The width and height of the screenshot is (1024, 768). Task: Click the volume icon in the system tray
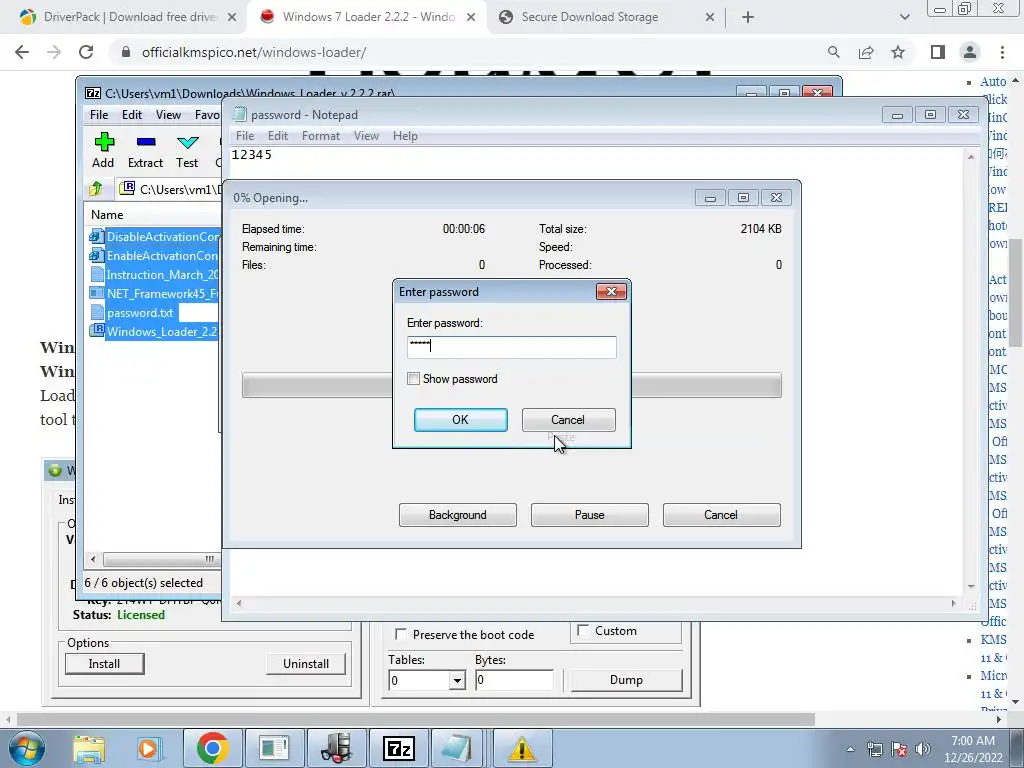[923, 749]
